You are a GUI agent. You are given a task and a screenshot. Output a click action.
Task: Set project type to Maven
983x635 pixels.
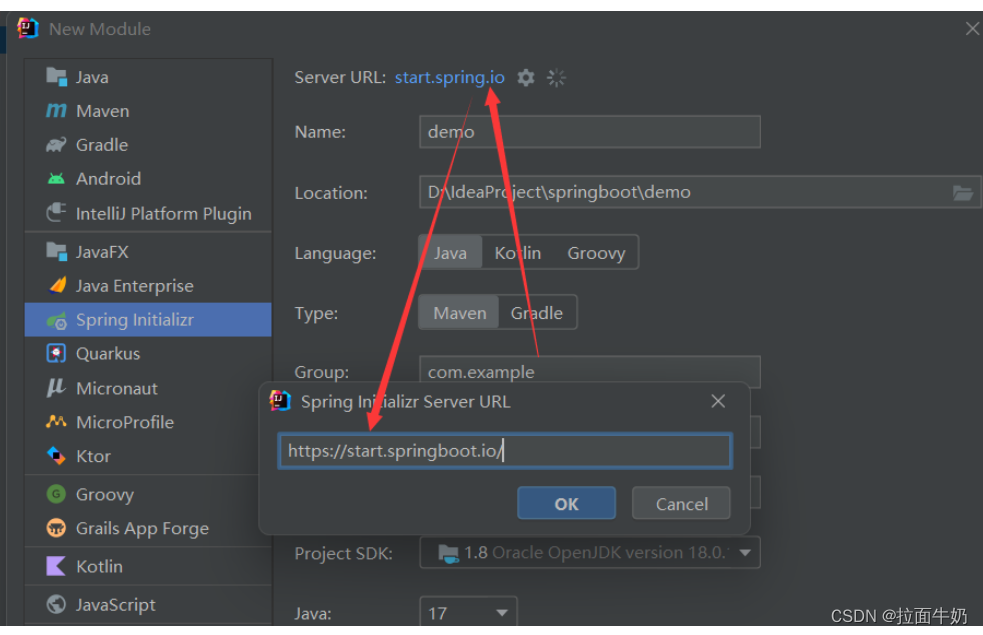point(460,313)
